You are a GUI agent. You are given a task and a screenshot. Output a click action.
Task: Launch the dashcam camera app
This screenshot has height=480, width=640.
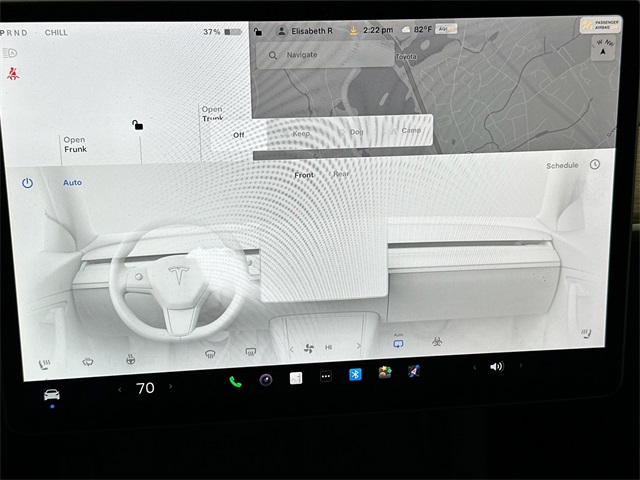click(x=266, y=380)
